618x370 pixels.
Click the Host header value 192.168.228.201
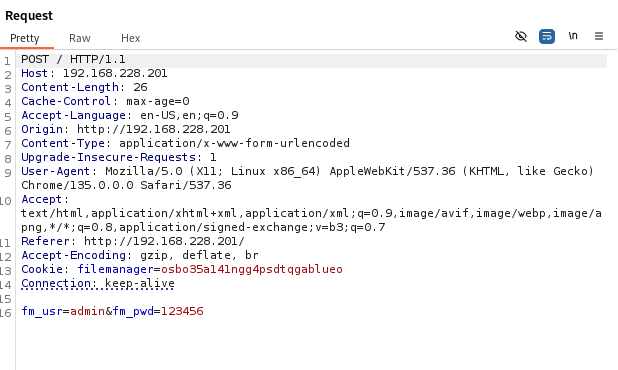(115, 73)
